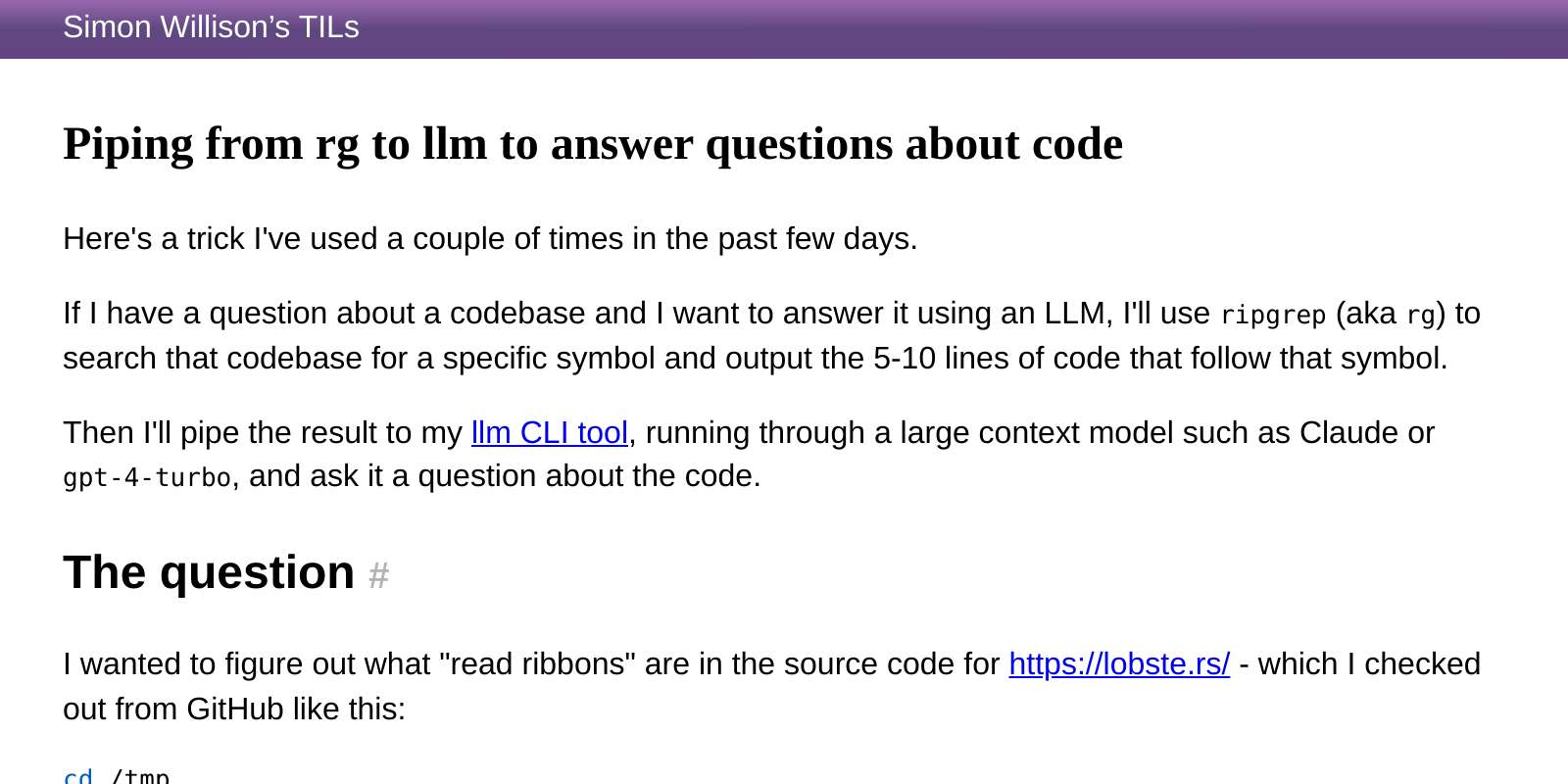This screenshot has width=1568, height=784.
Task: Click the first introductory paragraph
Action: click(490, 238)
